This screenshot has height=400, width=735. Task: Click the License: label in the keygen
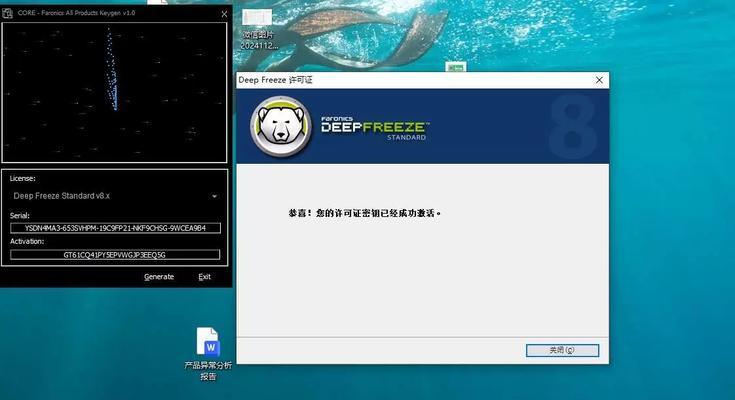click(x=22, y=179)
